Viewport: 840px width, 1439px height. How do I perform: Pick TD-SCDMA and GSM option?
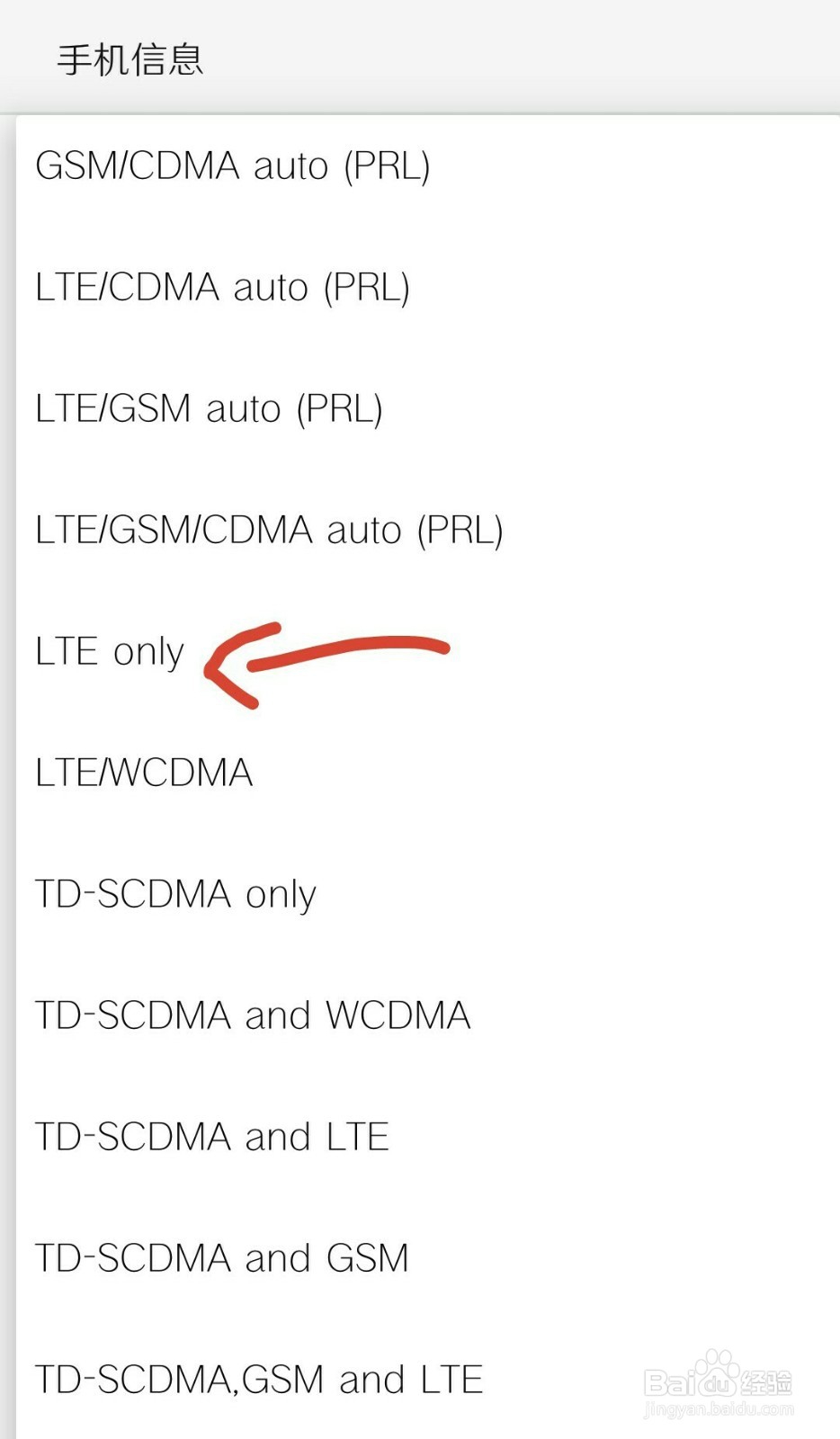coord(222,1259)
